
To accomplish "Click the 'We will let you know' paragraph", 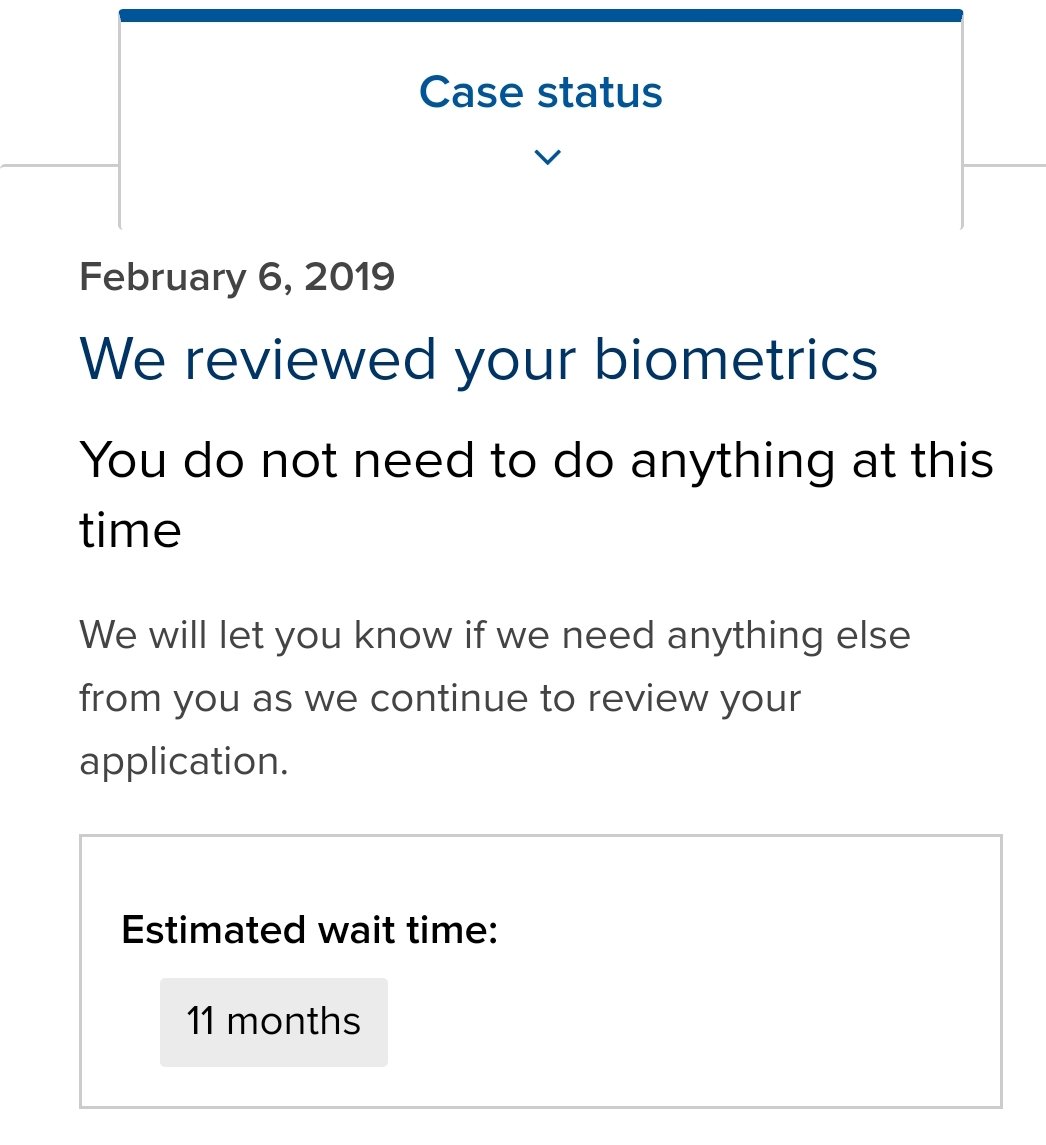I will 495,698.
